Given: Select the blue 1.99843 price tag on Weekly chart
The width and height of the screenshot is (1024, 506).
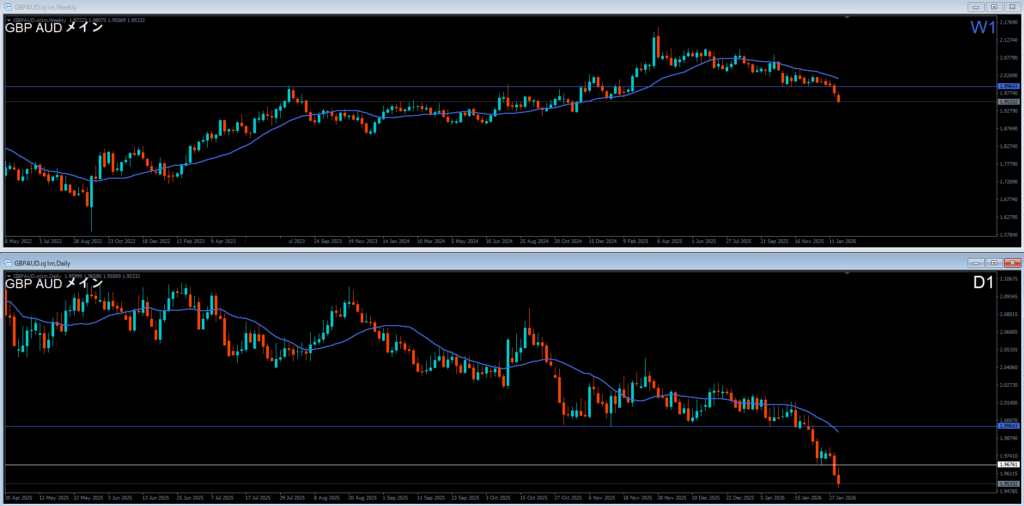Looking at the screenshot, I should pyautogui.click(x=1008, y=87).
